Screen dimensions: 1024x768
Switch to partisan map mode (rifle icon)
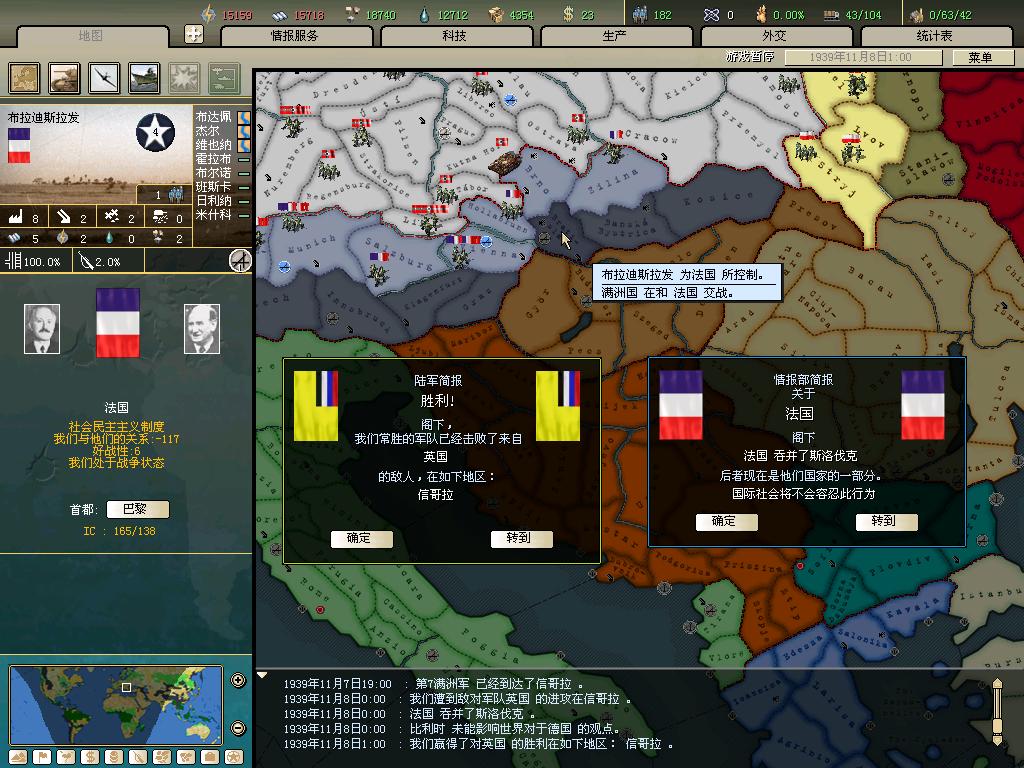138,757
